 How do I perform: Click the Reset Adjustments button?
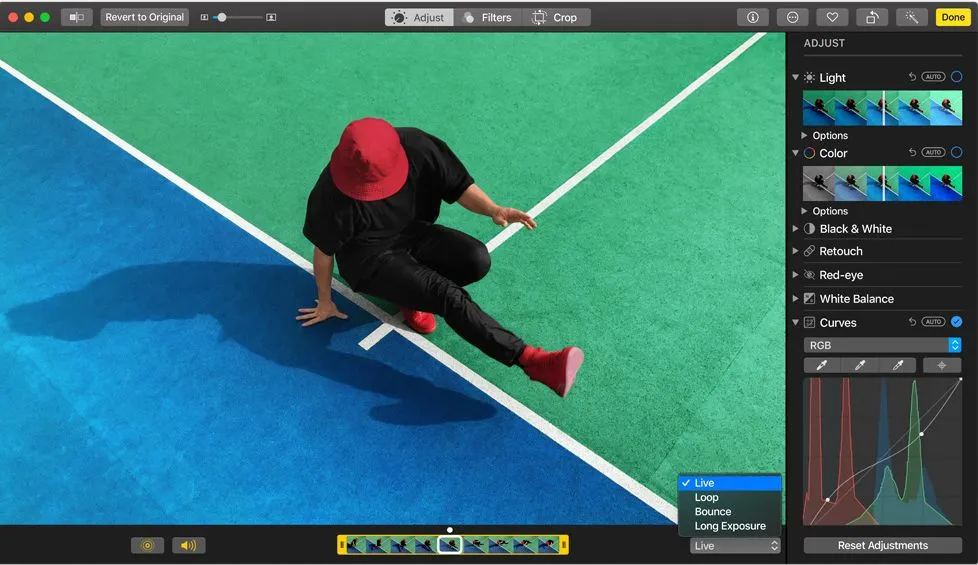882,545
